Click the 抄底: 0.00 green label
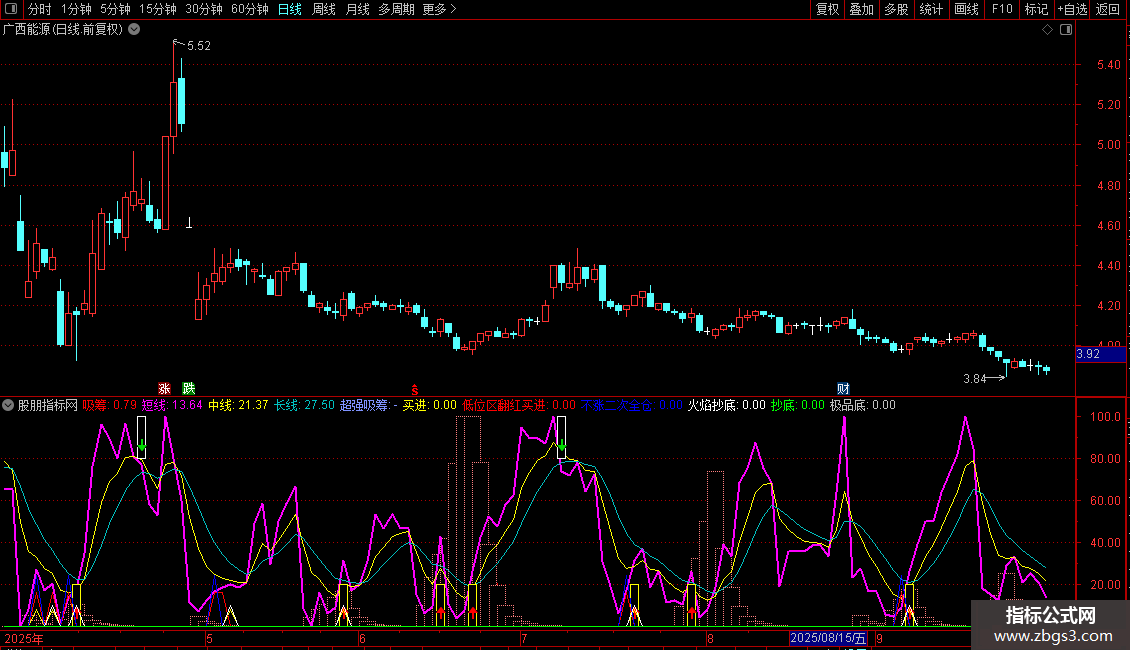Screen dimensions: 1130x650 coord(797,405)
